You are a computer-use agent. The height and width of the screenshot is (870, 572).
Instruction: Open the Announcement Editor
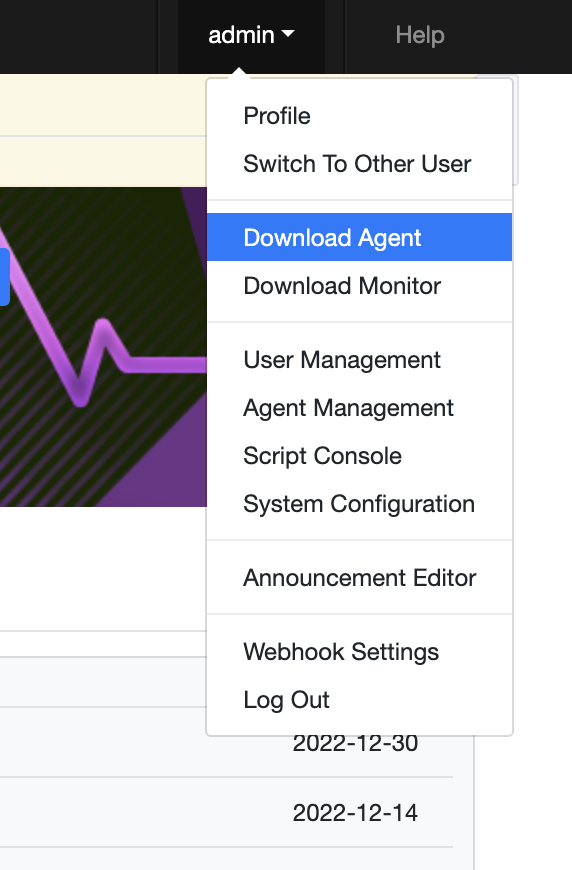point(360,578)
